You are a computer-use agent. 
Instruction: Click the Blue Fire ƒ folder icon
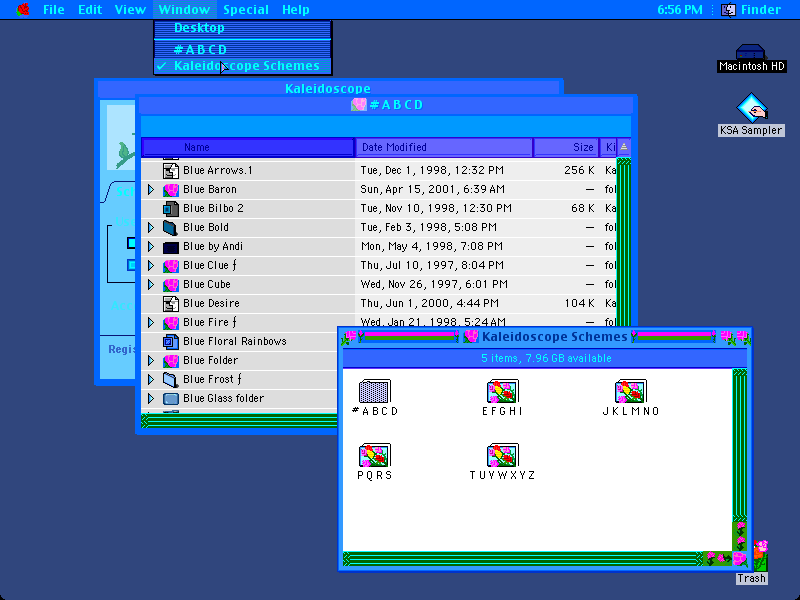tap(171, 323)
